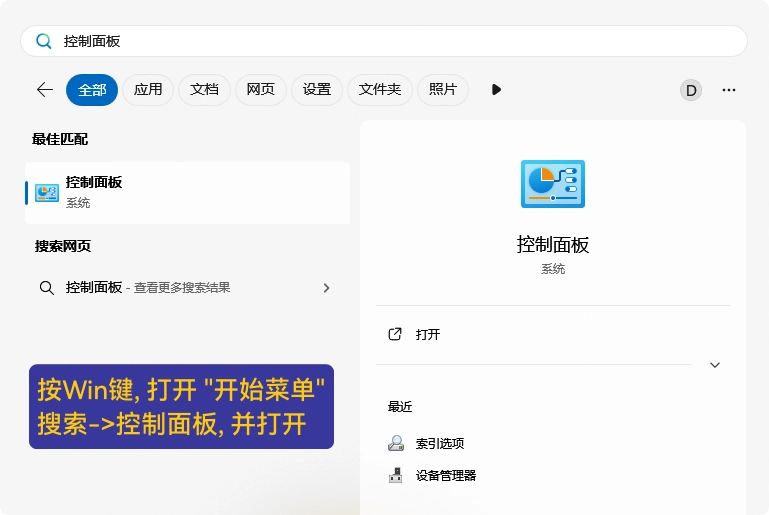Switch to the 照片 filter tab
The width and height of the screenshot is (769, 515).
[443, 90]
